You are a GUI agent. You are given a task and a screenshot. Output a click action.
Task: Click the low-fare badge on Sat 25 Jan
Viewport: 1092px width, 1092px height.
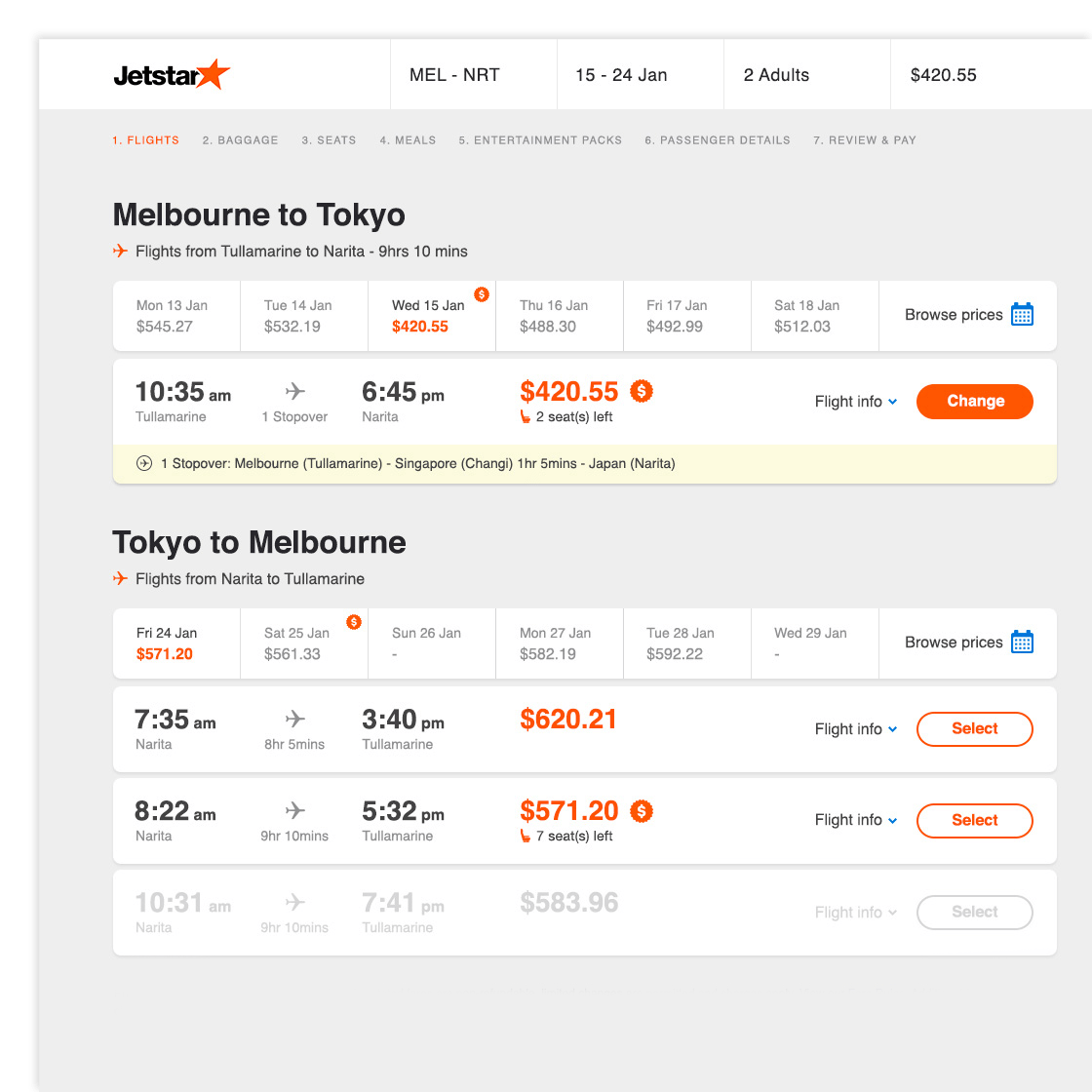(x=354, y=622)
